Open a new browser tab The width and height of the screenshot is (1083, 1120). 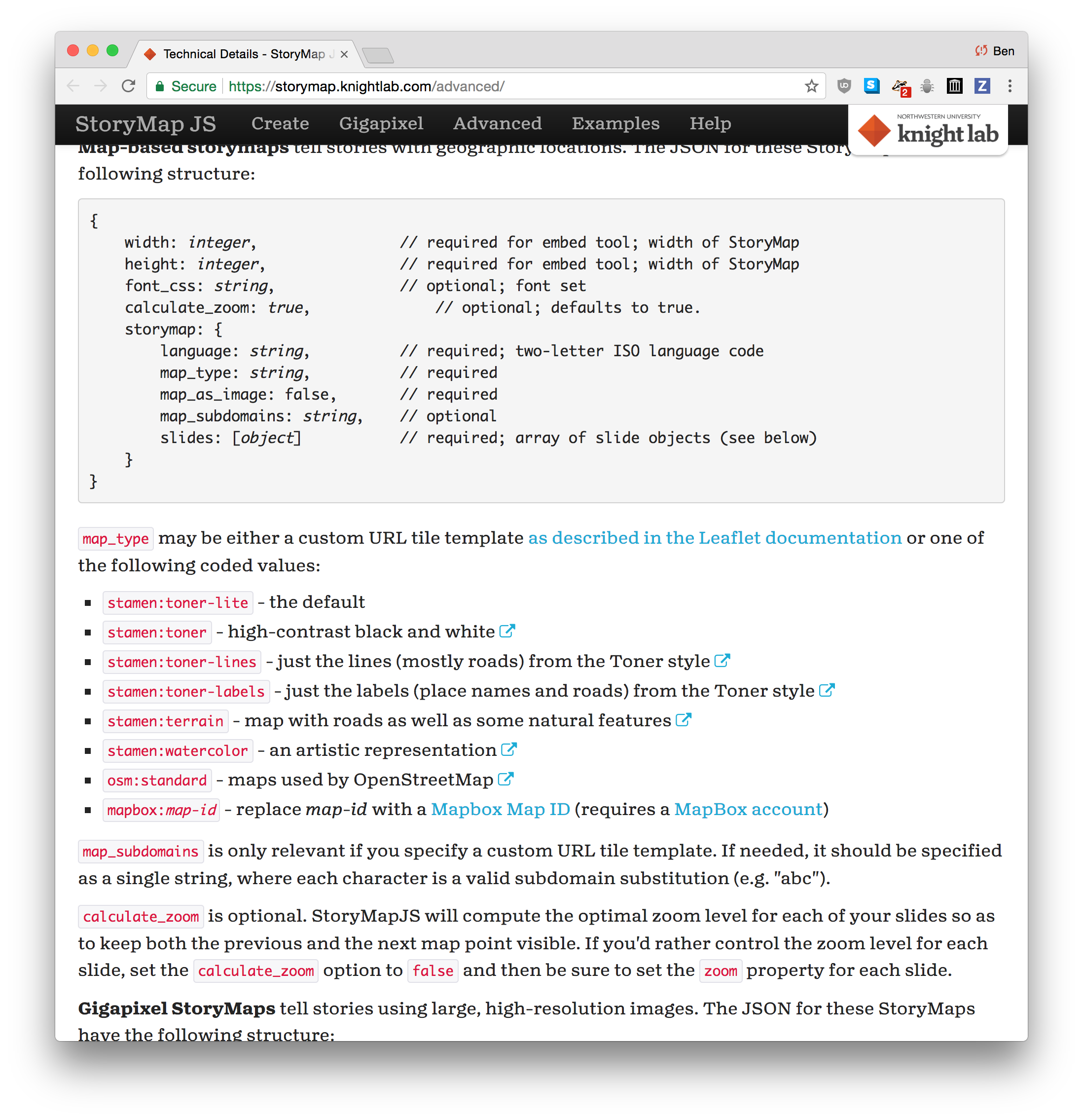[378, 55]
